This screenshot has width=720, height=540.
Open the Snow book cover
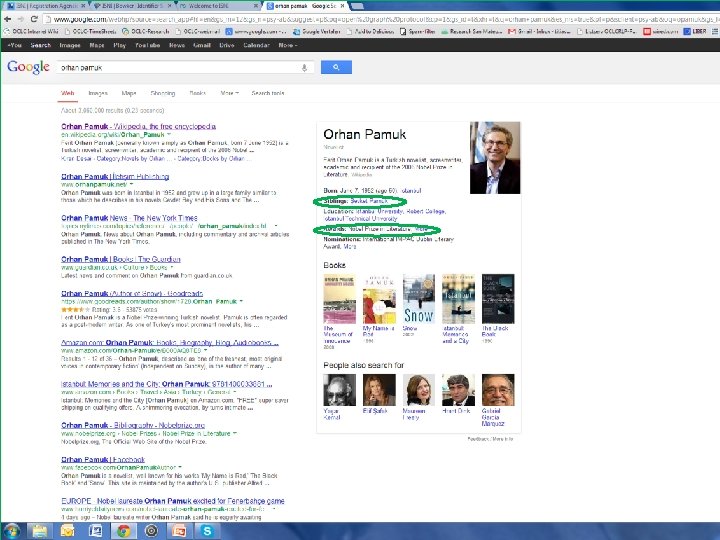click(x=418, y=299)
